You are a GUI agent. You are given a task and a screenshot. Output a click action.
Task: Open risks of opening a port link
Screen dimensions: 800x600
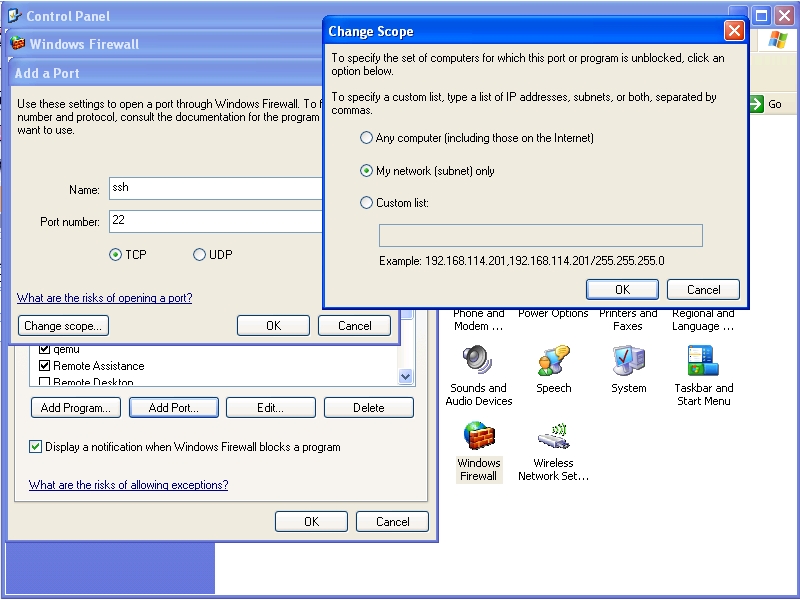point(105,298)
